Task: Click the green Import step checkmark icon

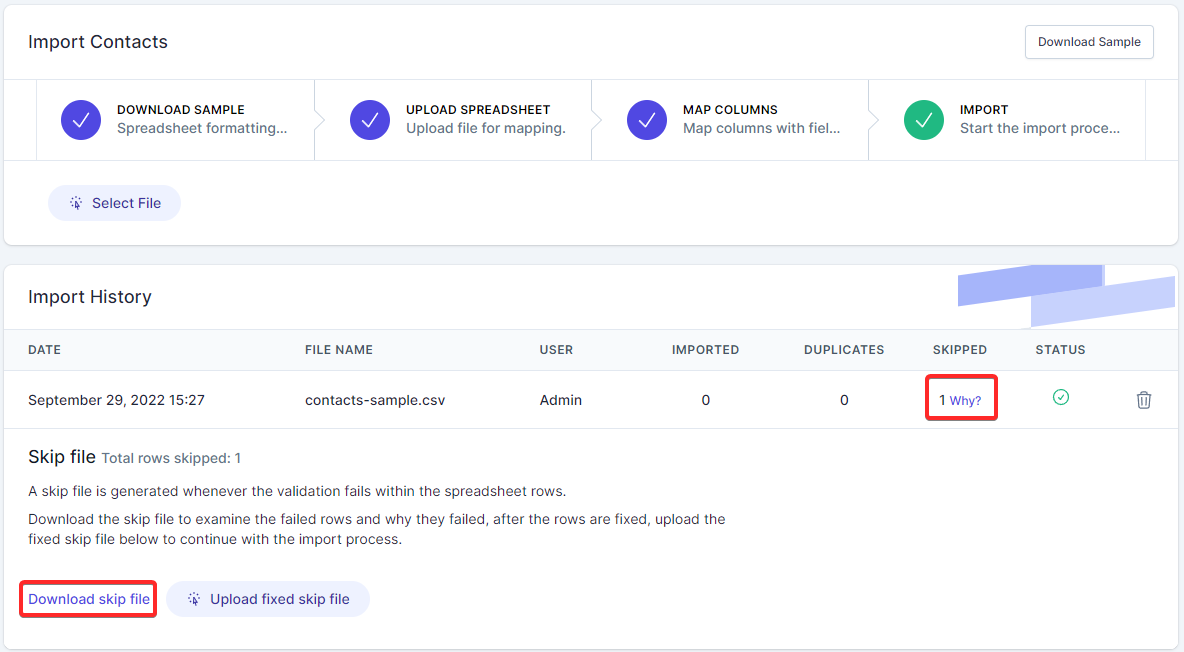Action: tap(924, 120)
